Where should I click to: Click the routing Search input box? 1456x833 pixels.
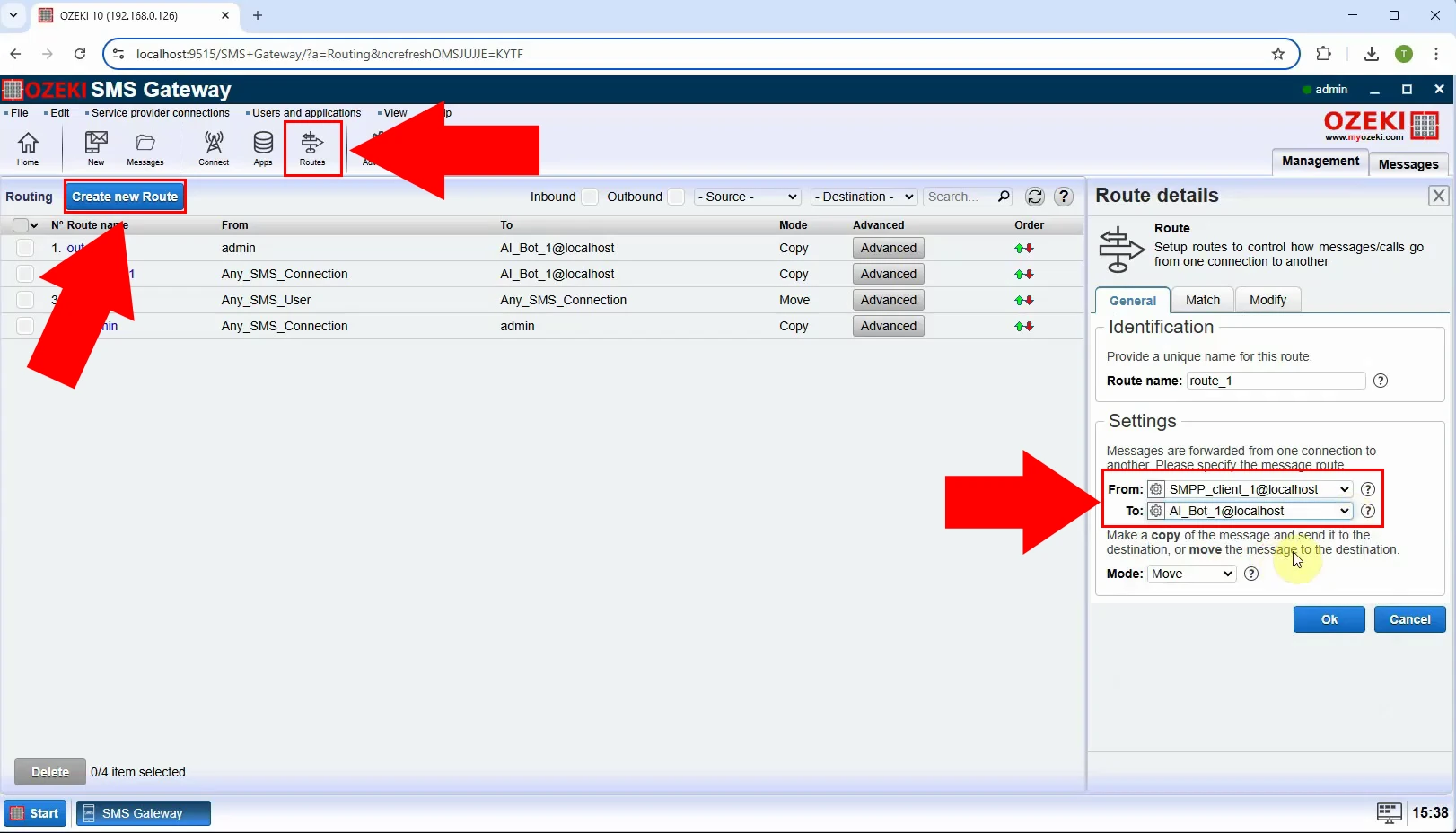click(959, 197)
